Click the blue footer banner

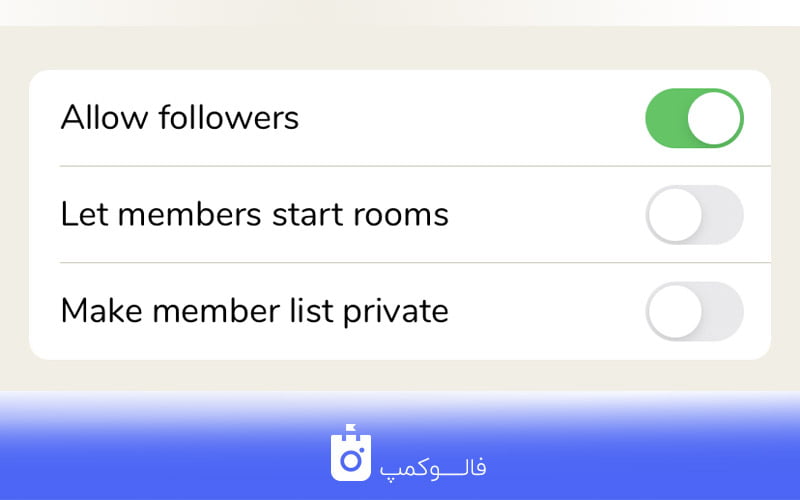pyautogui.click(x=400, y=446)
